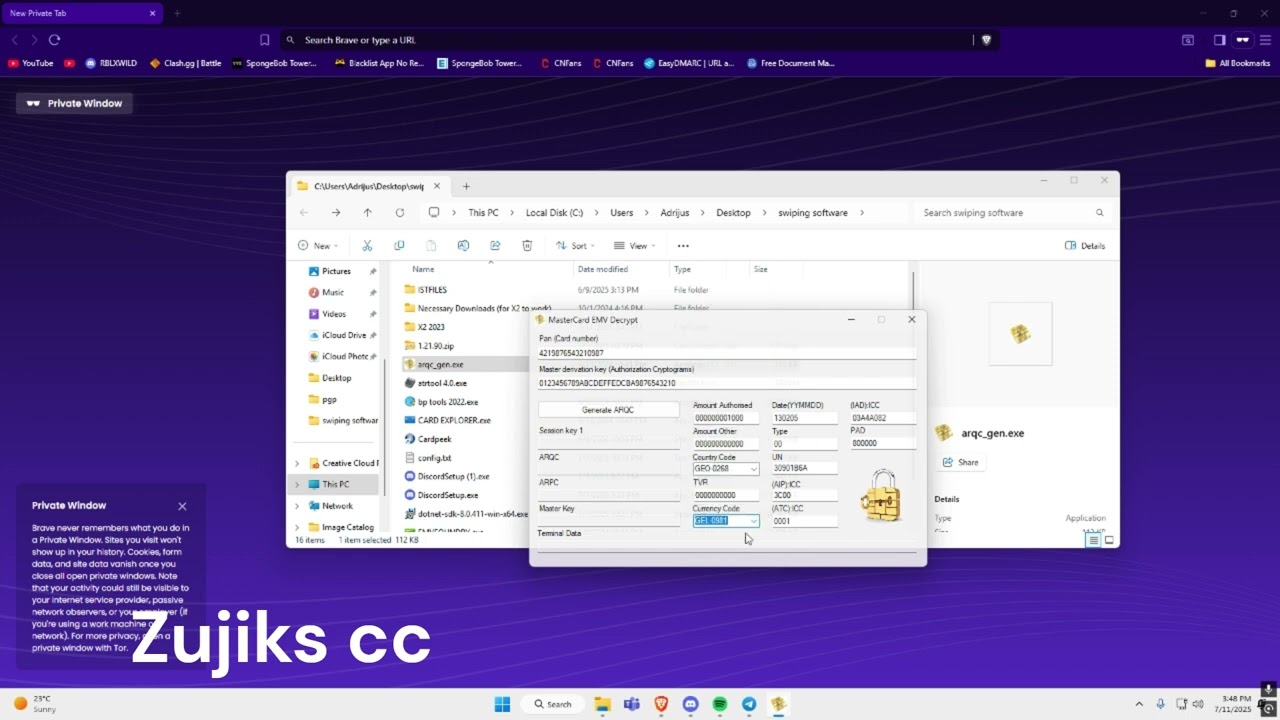Open a new tab in Brave
Image resolution: width=1280 pixels, height=720 pixels.
tap(177, 13)
